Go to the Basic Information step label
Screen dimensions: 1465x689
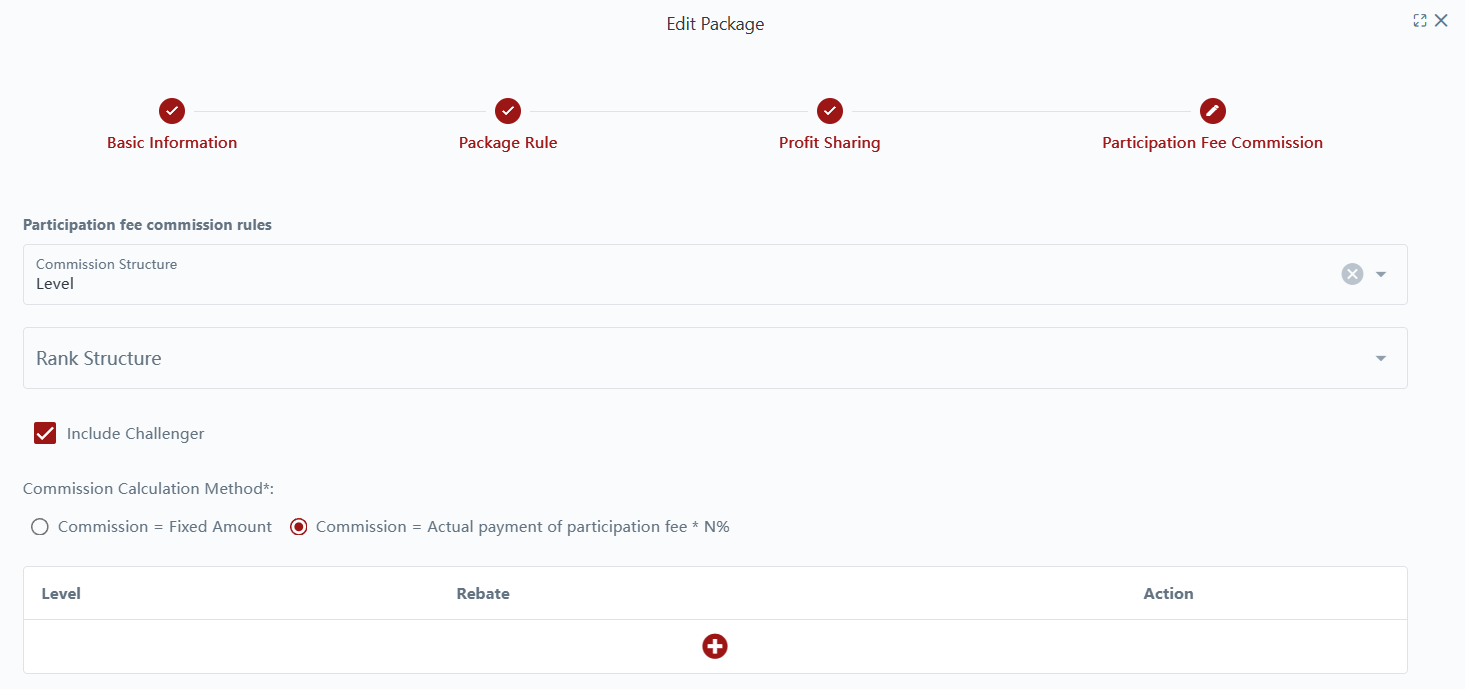click(x=172, y=143)
